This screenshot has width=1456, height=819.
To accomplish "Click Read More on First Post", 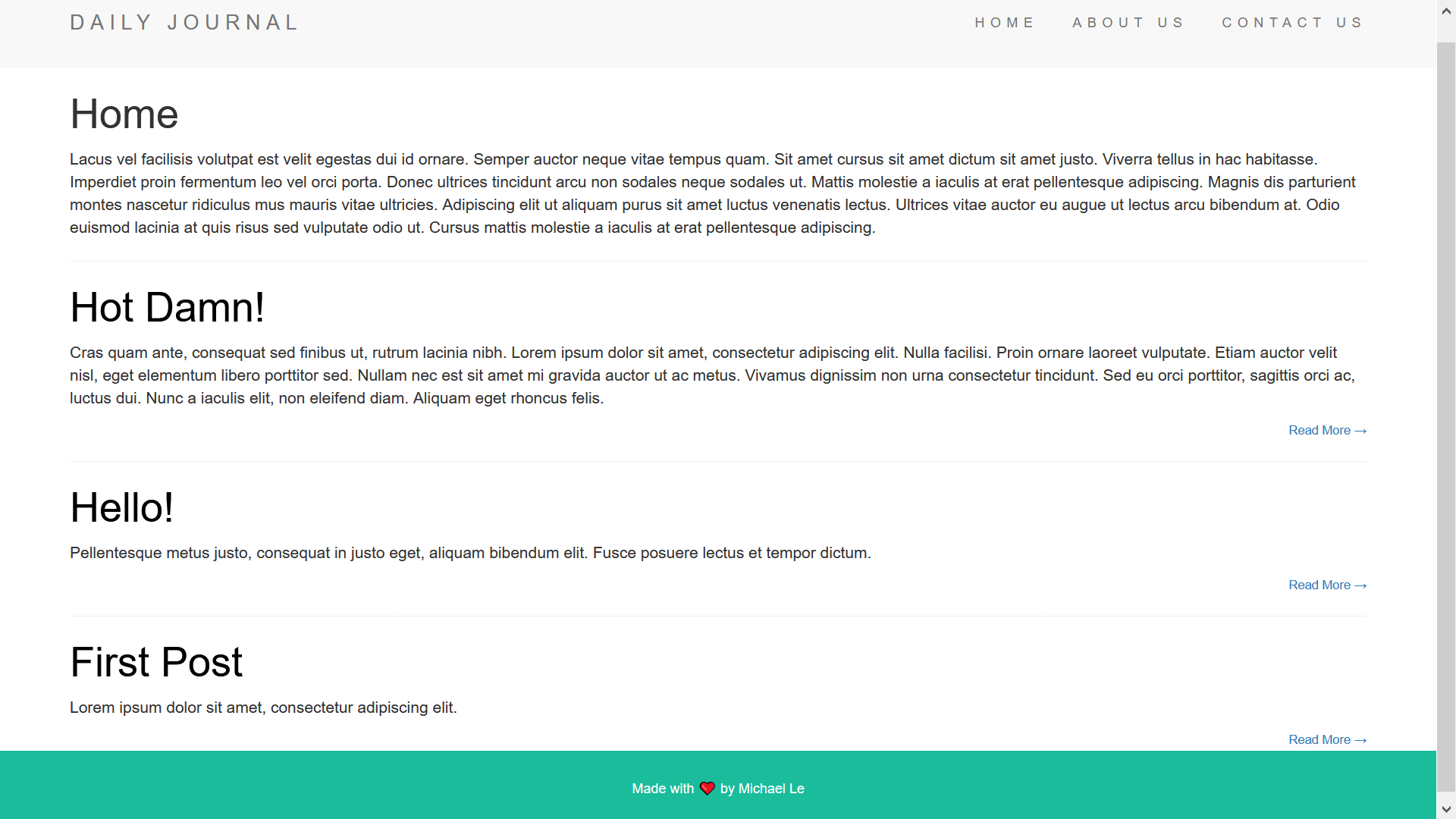I will (1327, 739).
